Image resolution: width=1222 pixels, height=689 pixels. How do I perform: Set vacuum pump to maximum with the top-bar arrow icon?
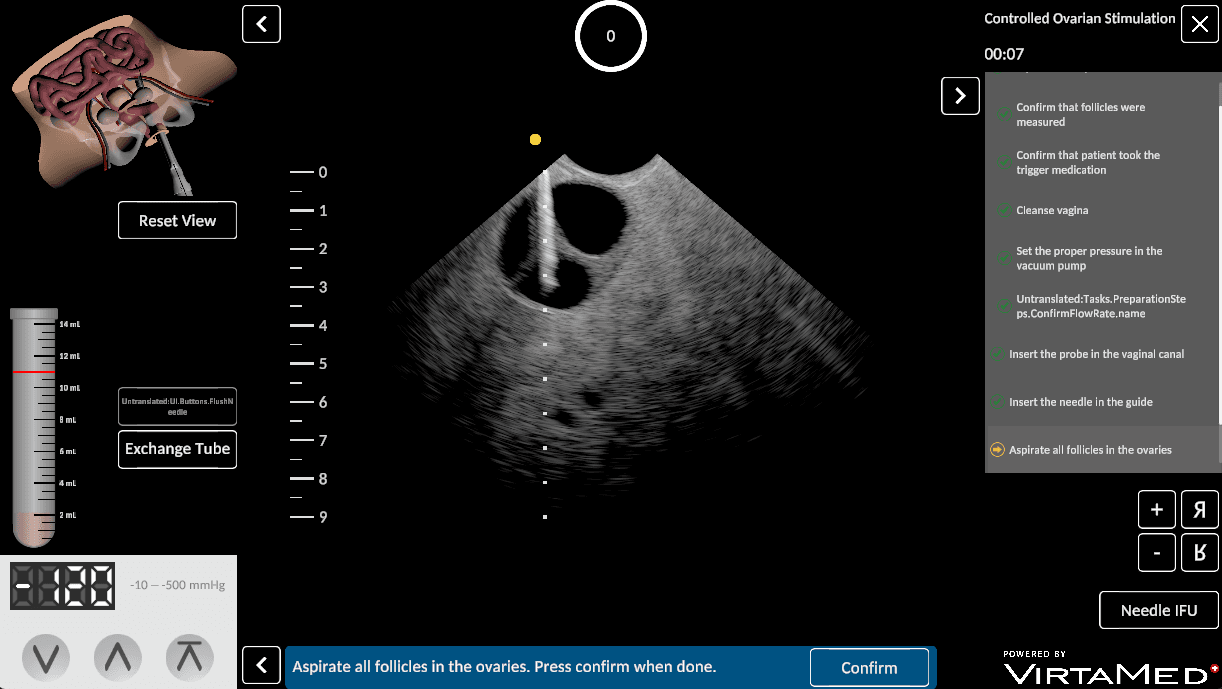189,658
